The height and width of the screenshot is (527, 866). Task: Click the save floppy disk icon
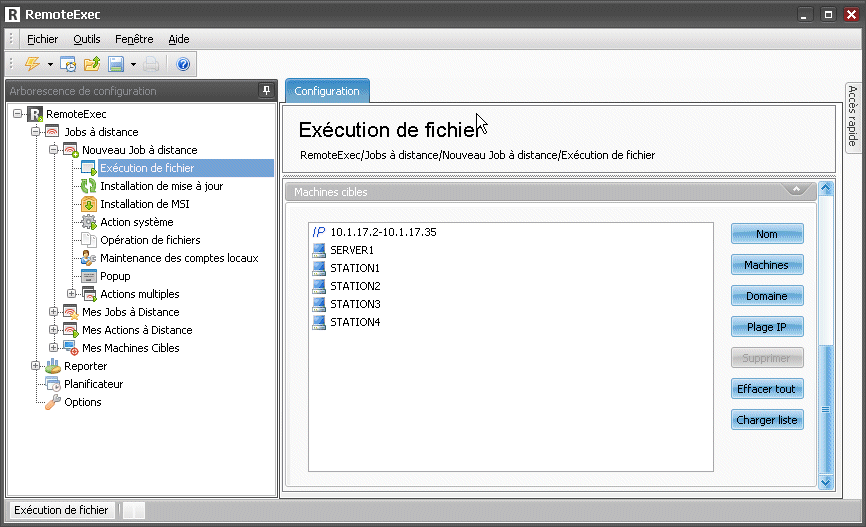tap(116, 64)
